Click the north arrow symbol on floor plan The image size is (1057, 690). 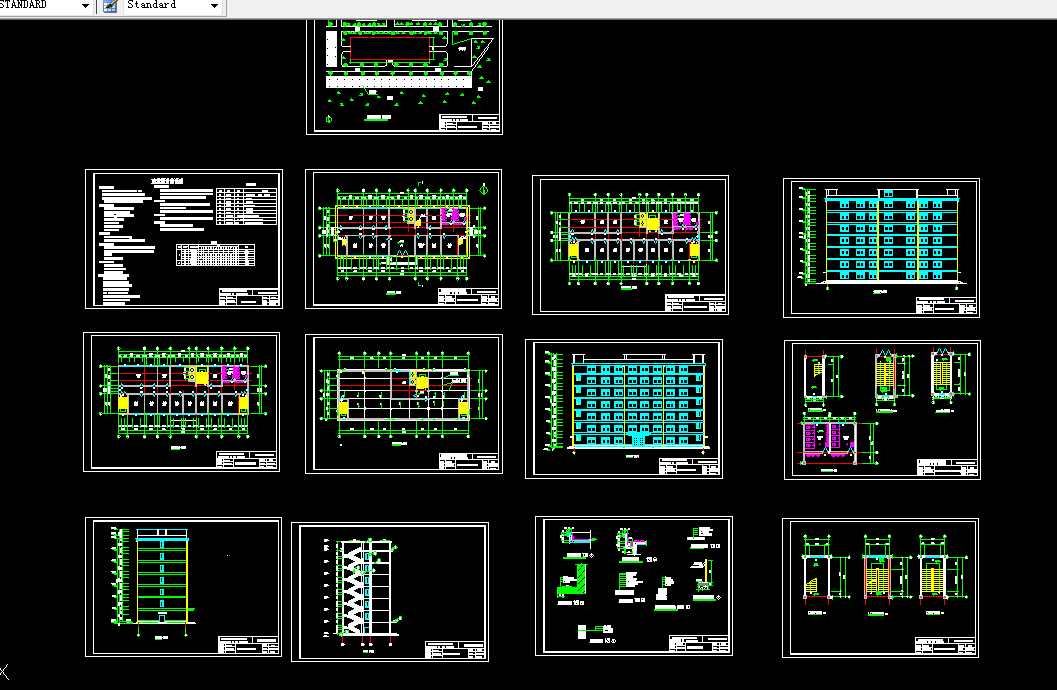(483, 189)
